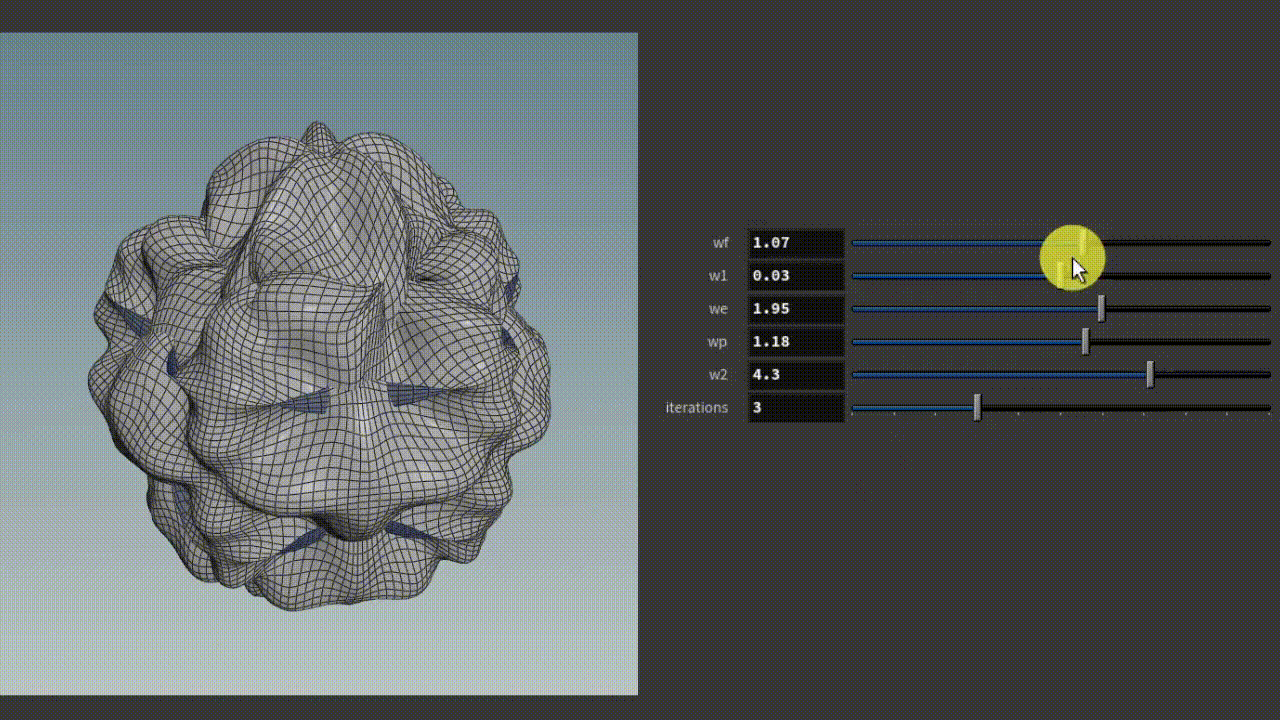Click the "wp" parameter label
The height and width of the screenshot is (720, 1280).
718,342
